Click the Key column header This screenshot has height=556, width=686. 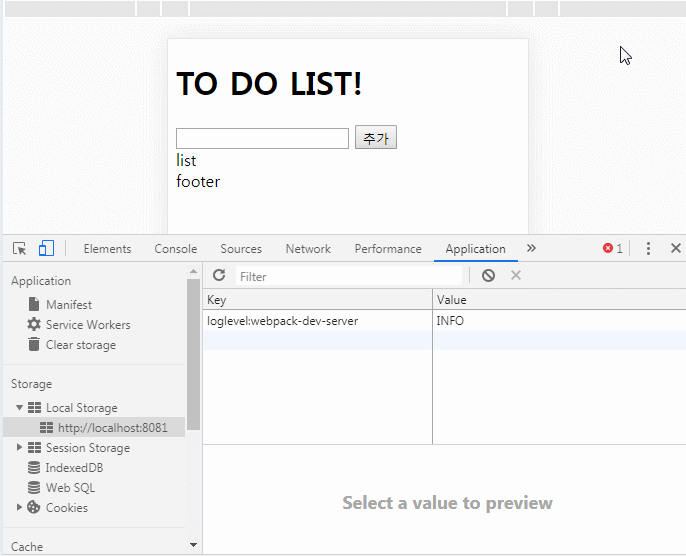[x=317, y=300]
